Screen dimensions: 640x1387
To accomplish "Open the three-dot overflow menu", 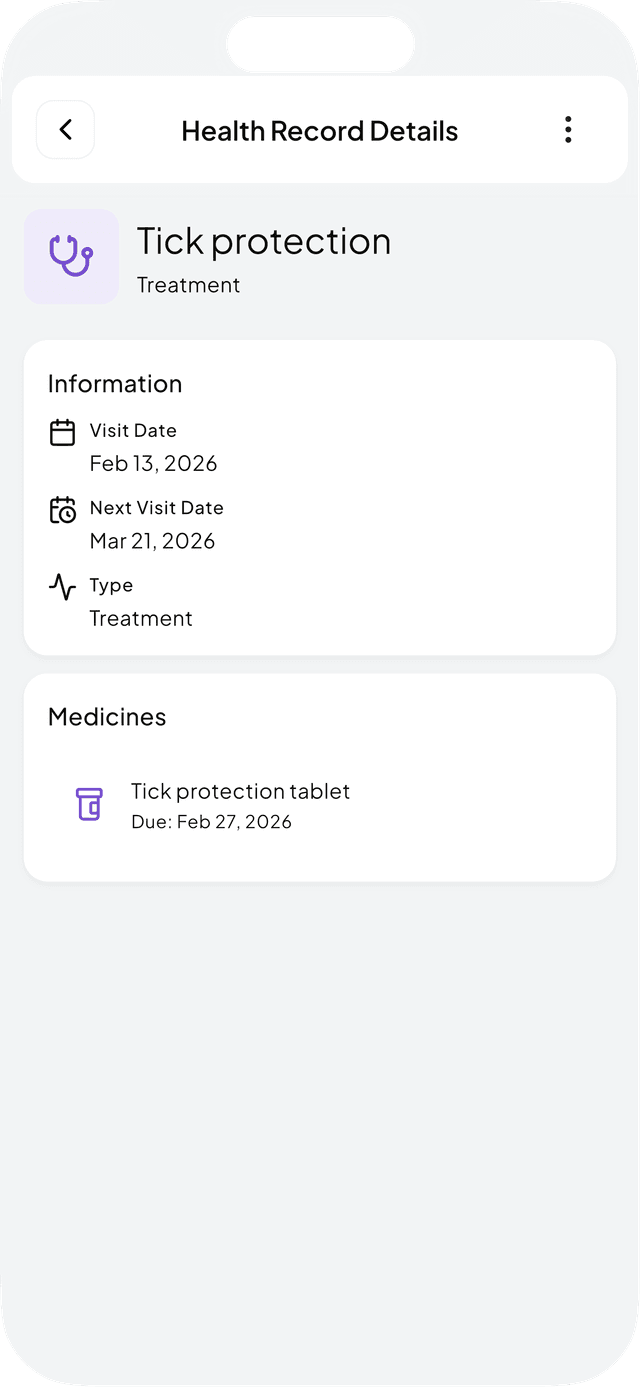I will (568, 129).
